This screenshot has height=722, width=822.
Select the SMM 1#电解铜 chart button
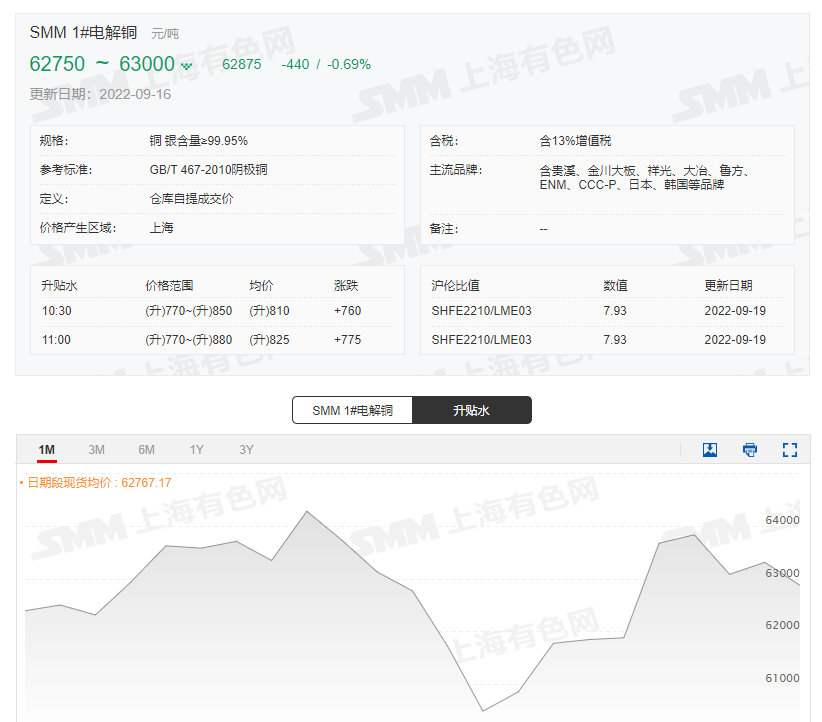point(352,410)
